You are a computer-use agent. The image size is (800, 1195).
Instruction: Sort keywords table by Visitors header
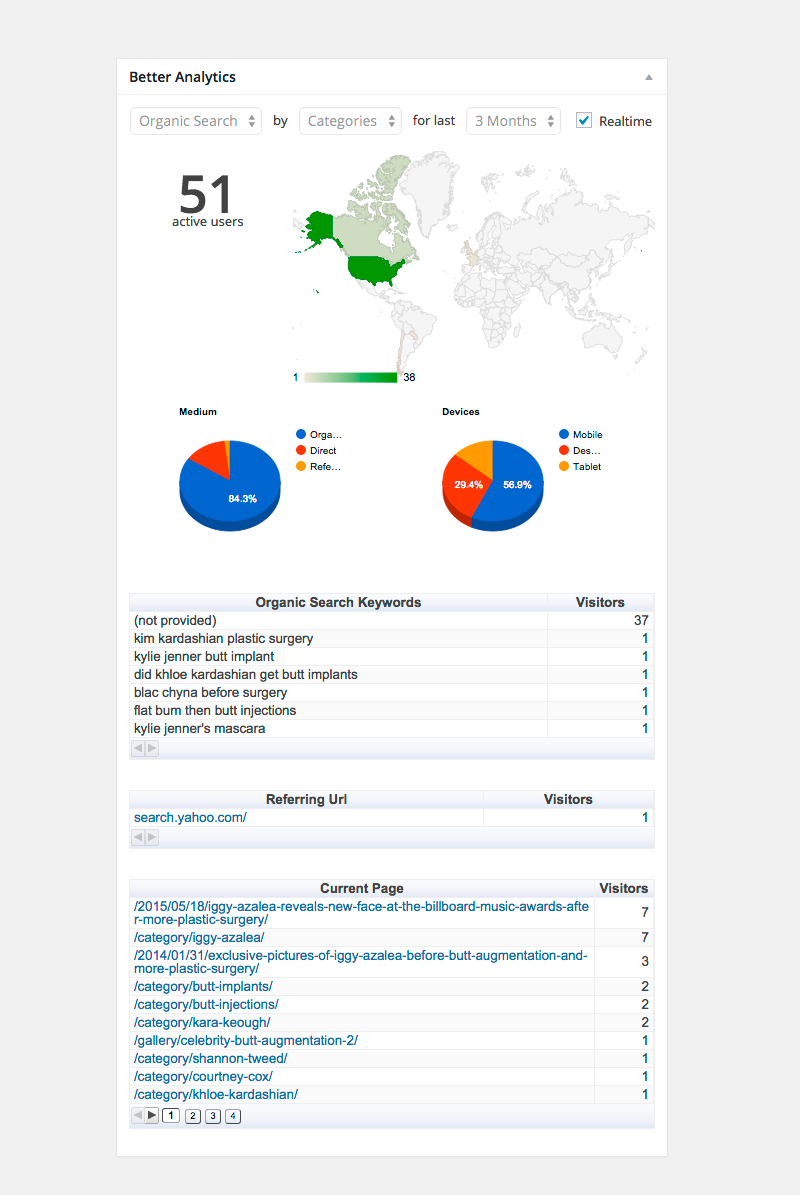coord(600,602)
